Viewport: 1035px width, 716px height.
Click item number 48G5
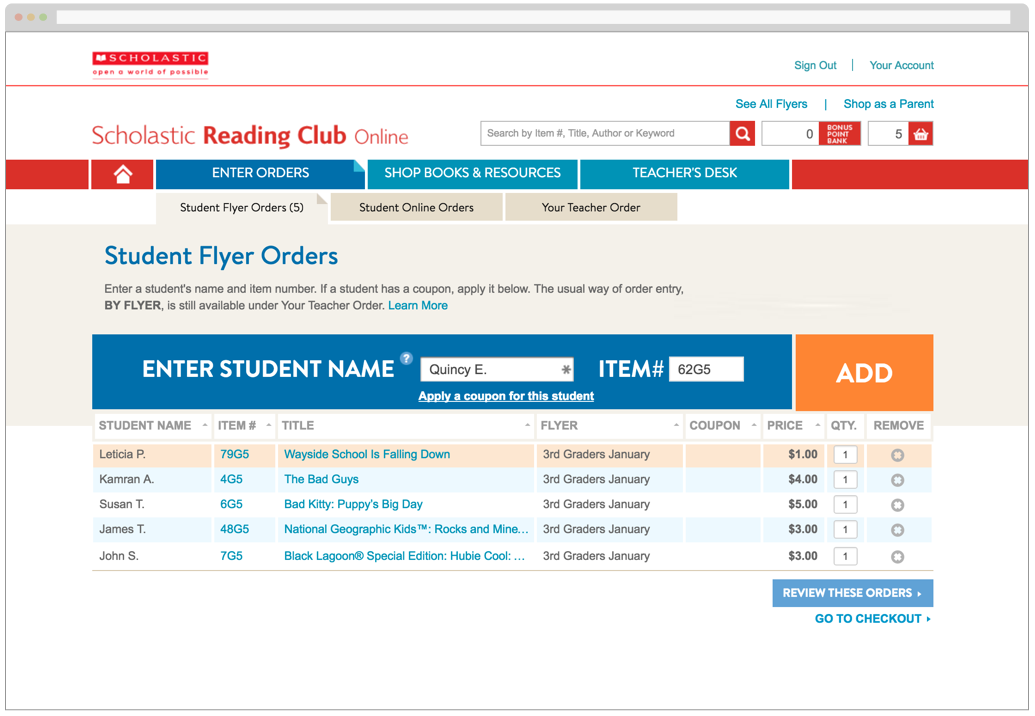coord(234,530)
